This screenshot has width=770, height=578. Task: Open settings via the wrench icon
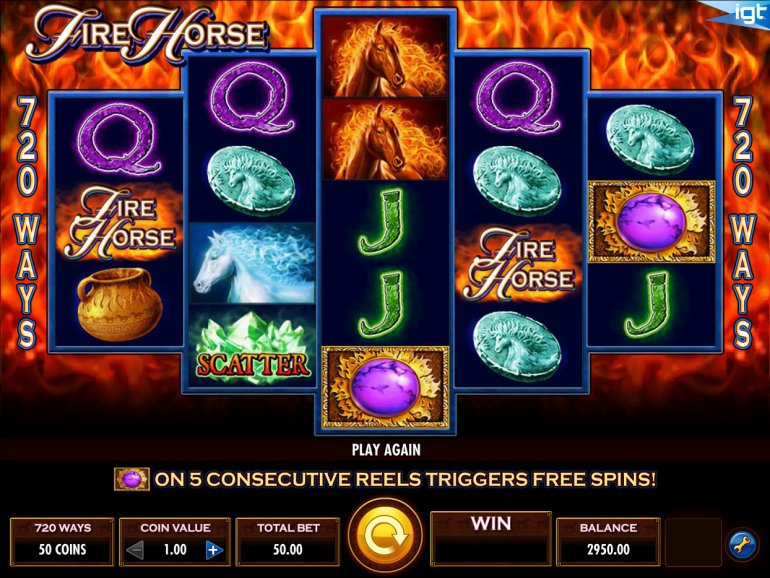(742, 544)
